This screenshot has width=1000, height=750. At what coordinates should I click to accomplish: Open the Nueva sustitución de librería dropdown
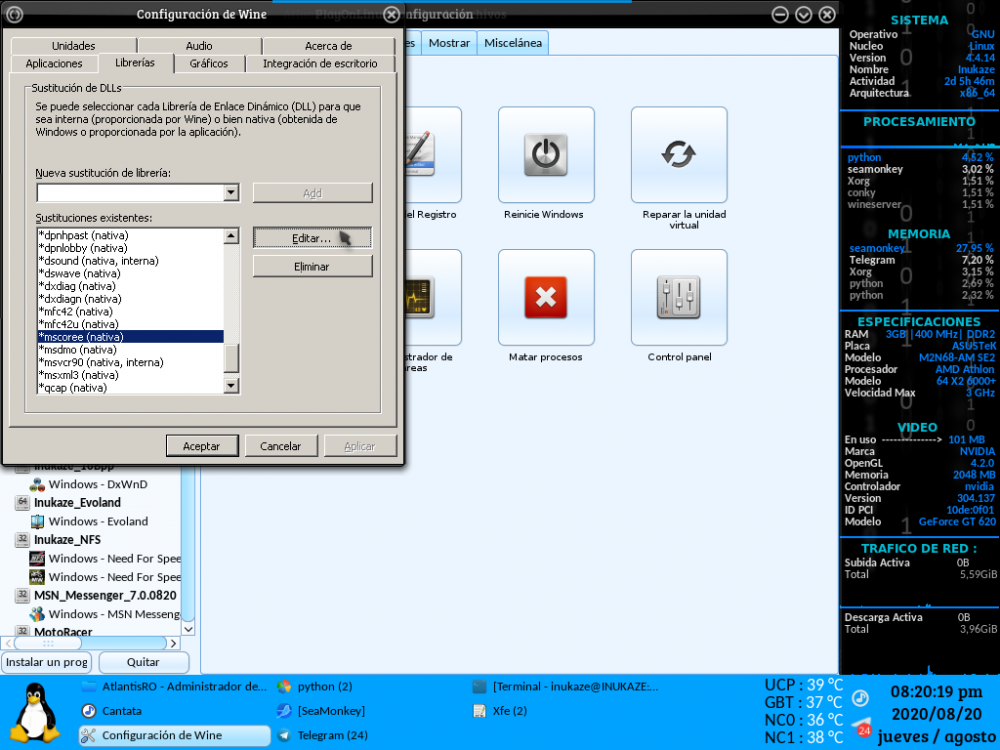(231, 193)
